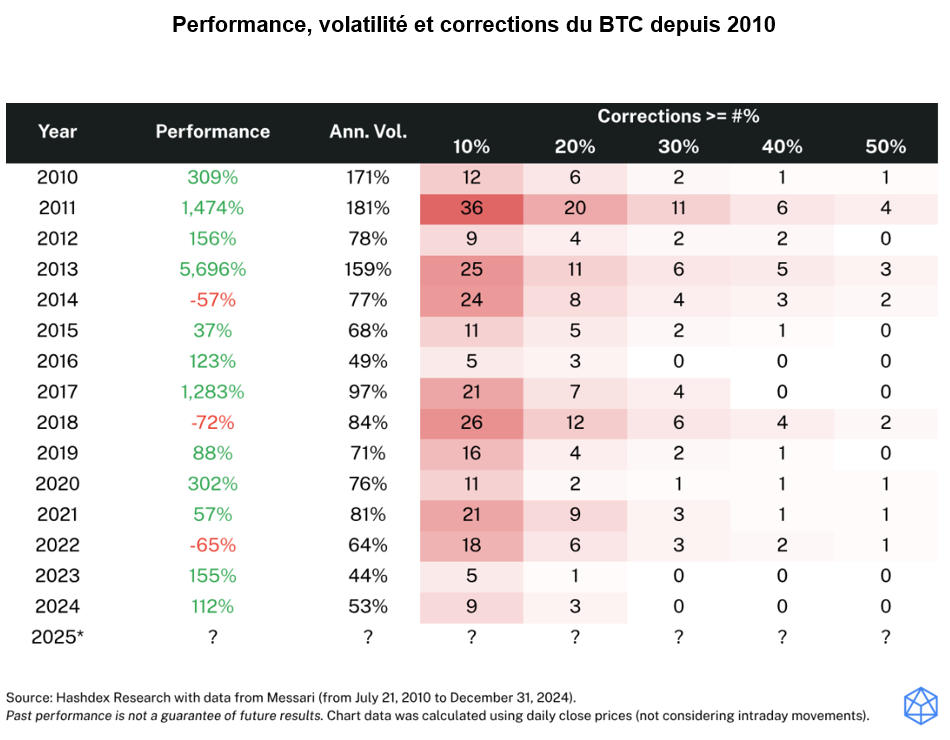Click the "Source: Hashdex Research" footnote line
The height and width of the screenshot is (740, 950).
pyautogui.click(x=291, y=696)
